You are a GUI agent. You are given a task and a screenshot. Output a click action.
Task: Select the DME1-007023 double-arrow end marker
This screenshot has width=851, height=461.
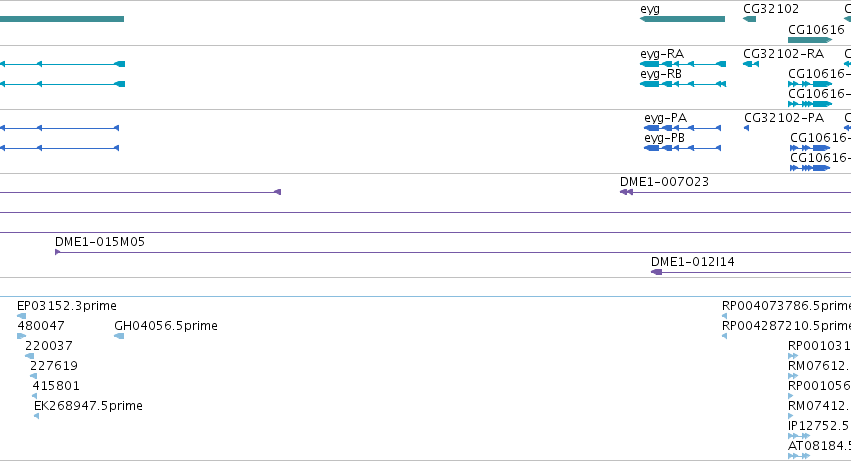[626, 192]
